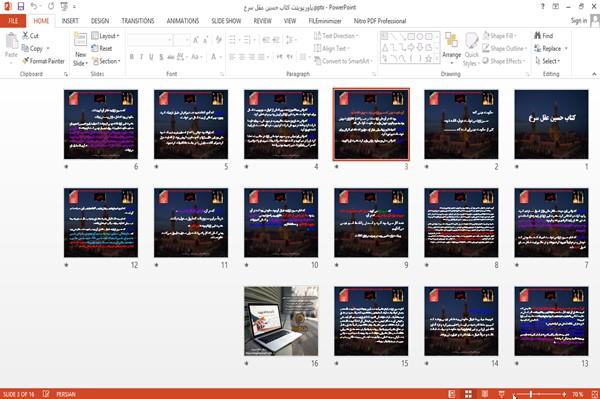Open the FILE menu
The height and width of the screenshot is (399, 600).
pyautogui.click(x=13, y=21)
